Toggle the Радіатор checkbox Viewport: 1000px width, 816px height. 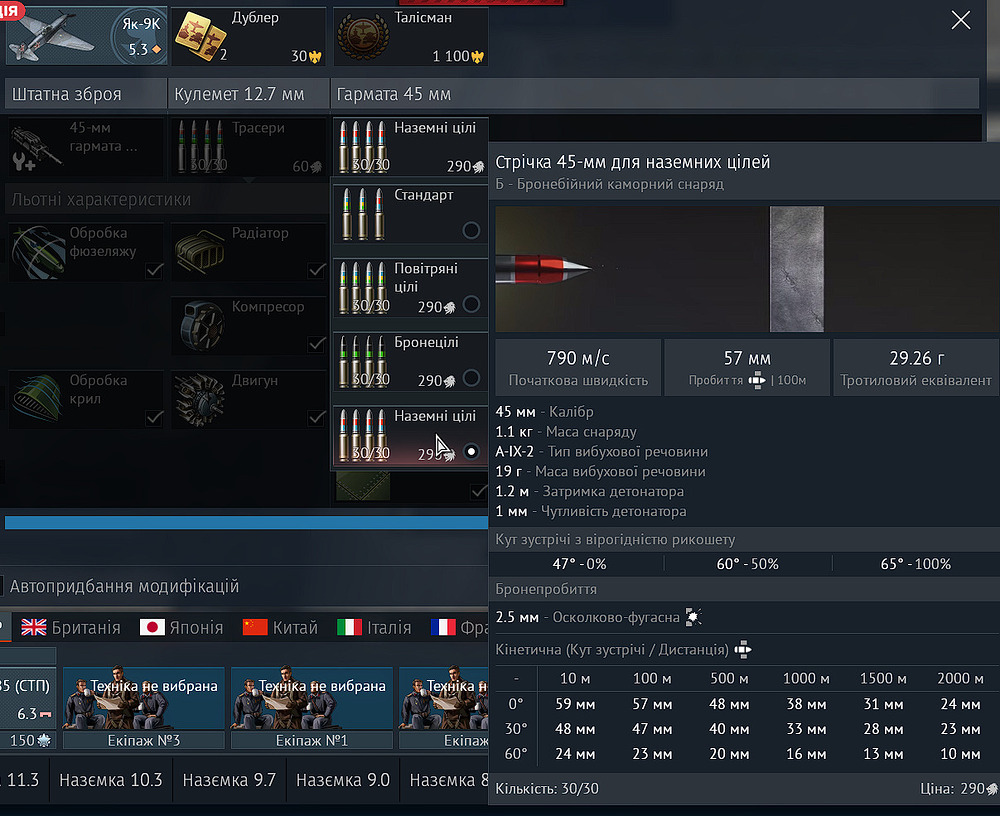[x=316, y=270]
